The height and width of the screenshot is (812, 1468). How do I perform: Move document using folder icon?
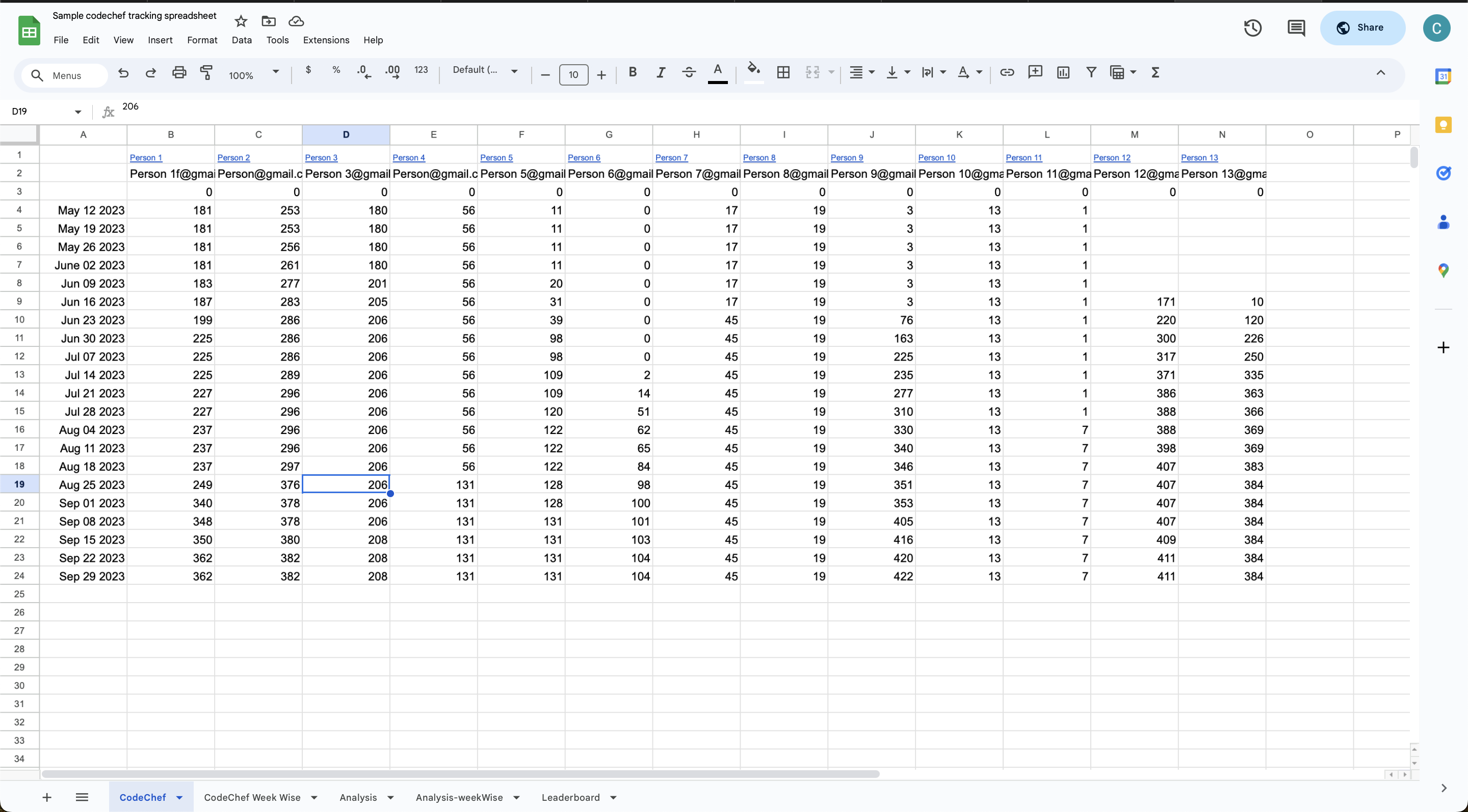(269, 21)
